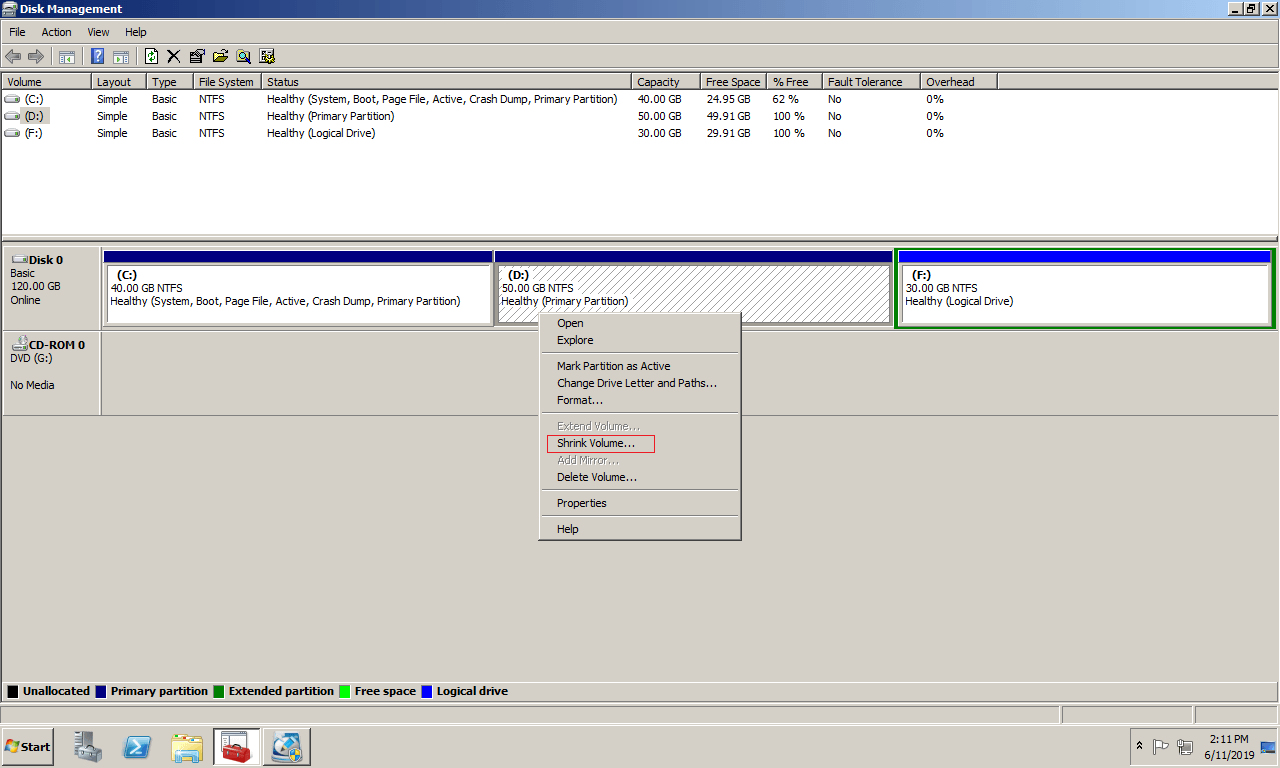This screenshot has height=768, width=1280.
Task: Open Server Manager from the taskbar
Action: [89, 746]
